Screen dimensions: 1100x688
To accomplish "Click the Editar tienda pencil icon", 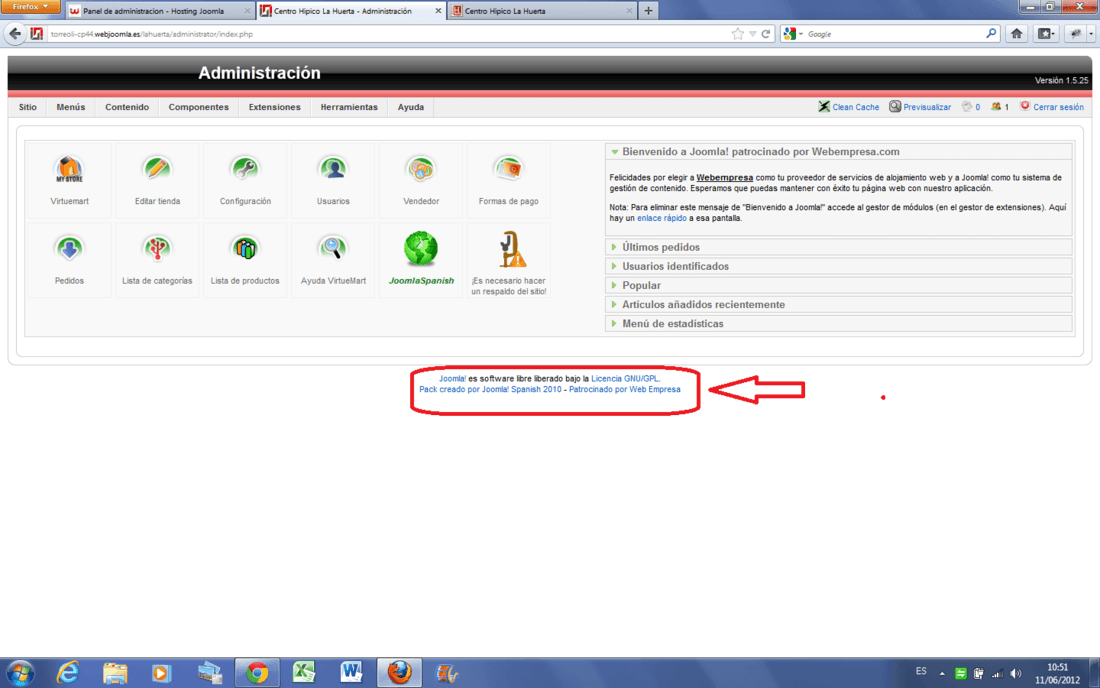I will (x=157, y=169).
